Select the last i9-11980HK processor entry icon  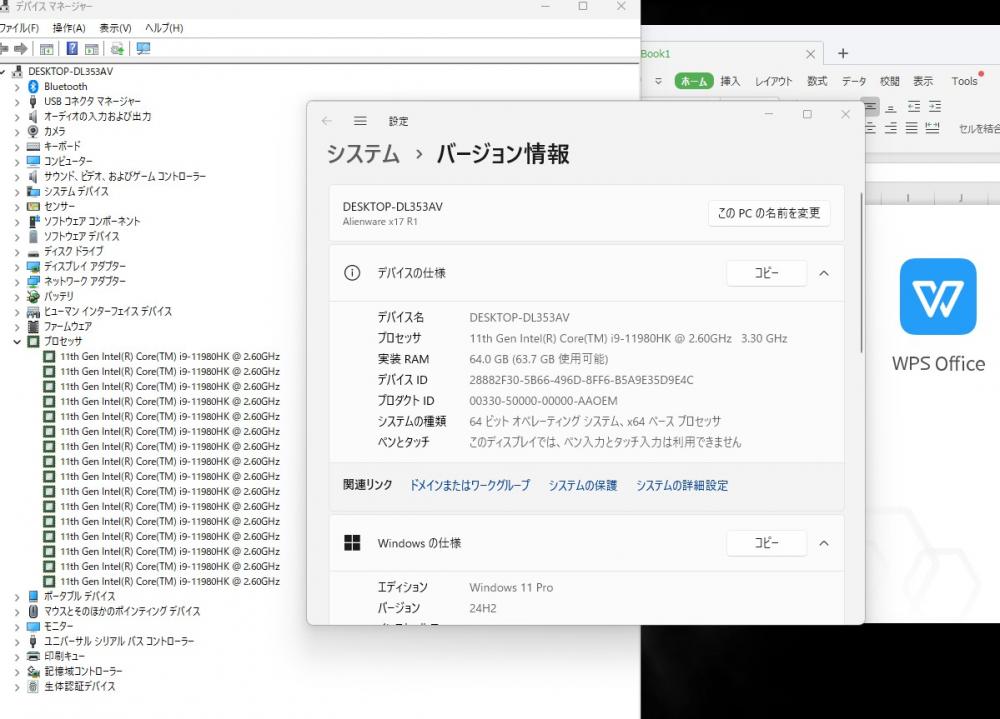click(x=49, y=581)
